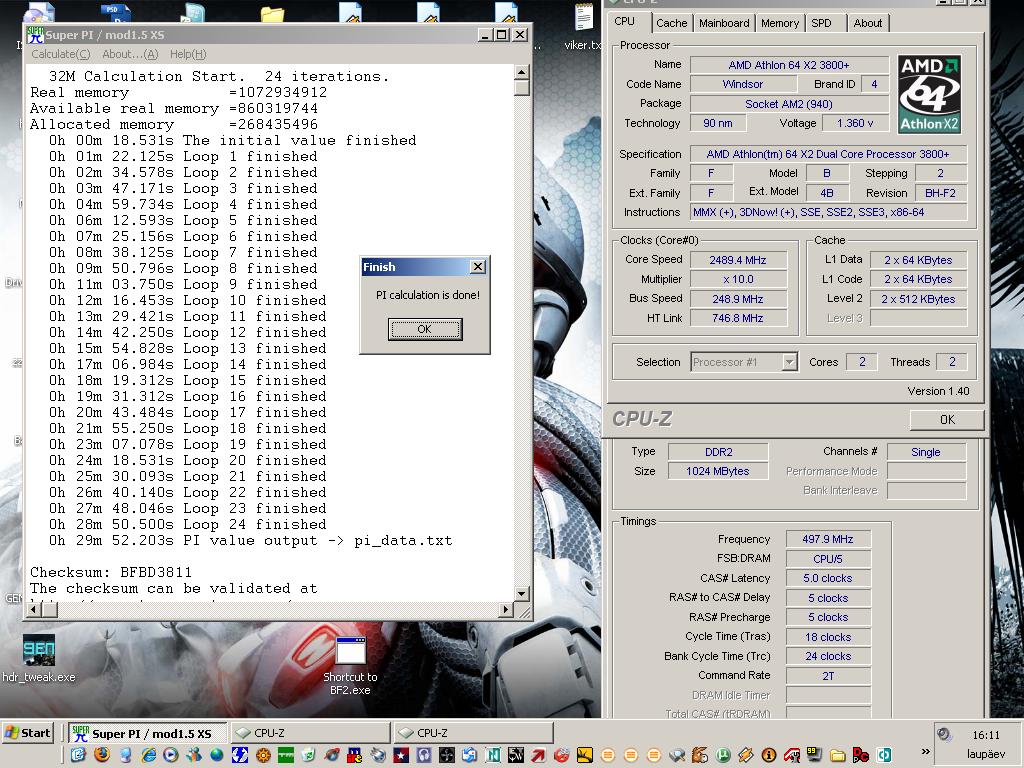Switch to the Cache tab in CPU-Z

point(671,23)
